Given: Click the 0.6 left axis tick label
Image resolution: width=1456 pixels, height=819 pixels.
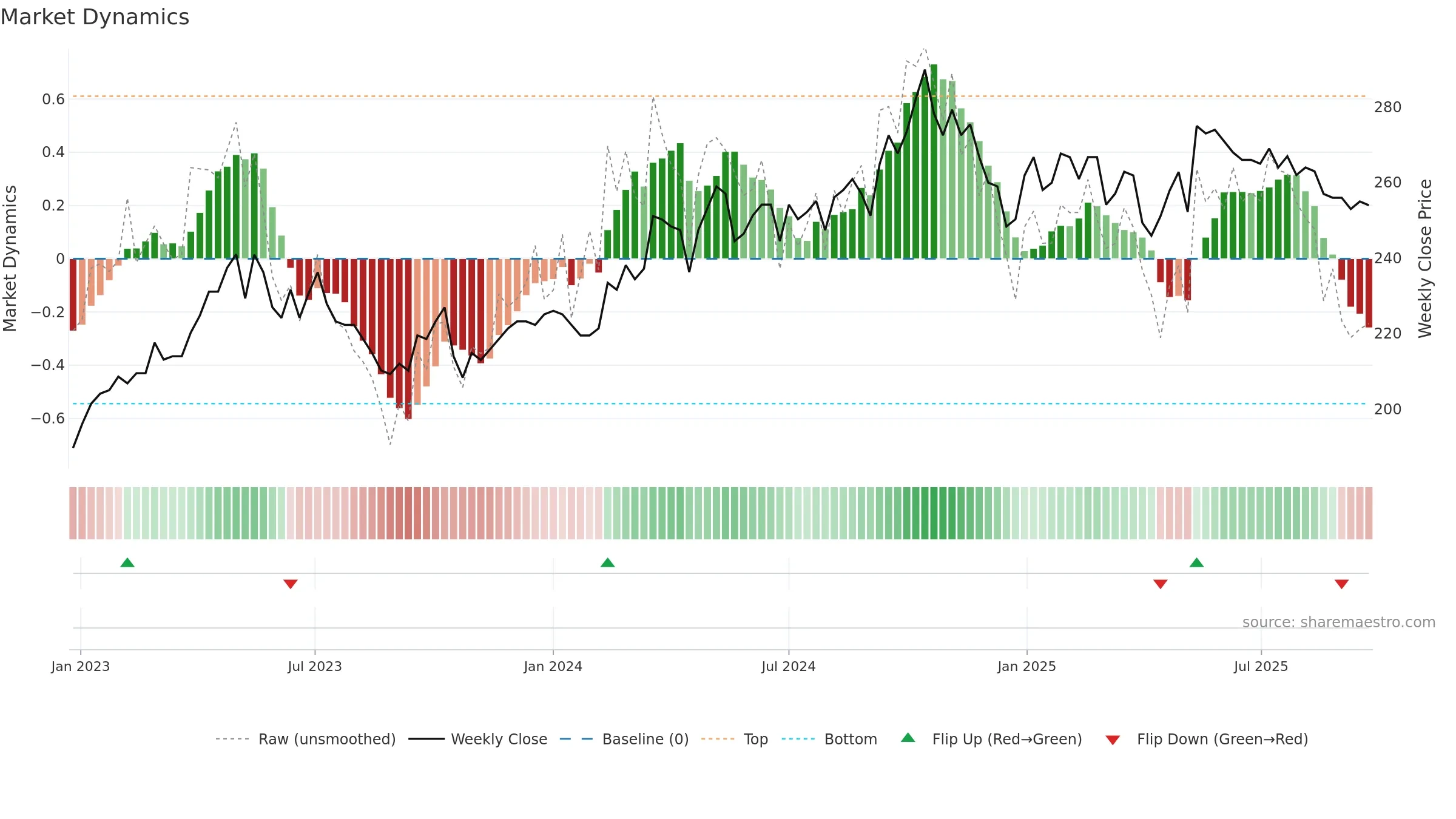Looking at the screenshot, I should coord(53,99).
